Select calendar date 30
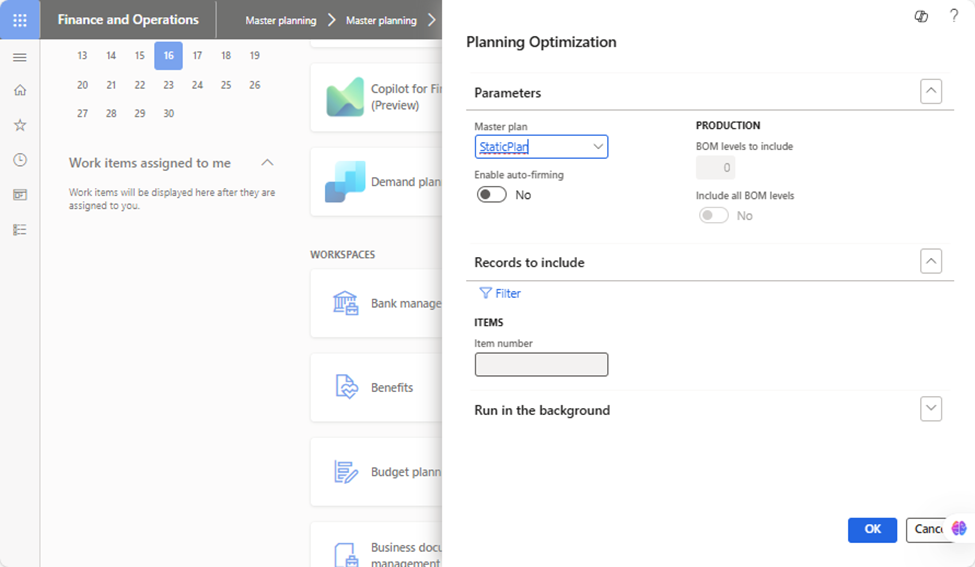The image size is (975, 567). coord(169,113)
